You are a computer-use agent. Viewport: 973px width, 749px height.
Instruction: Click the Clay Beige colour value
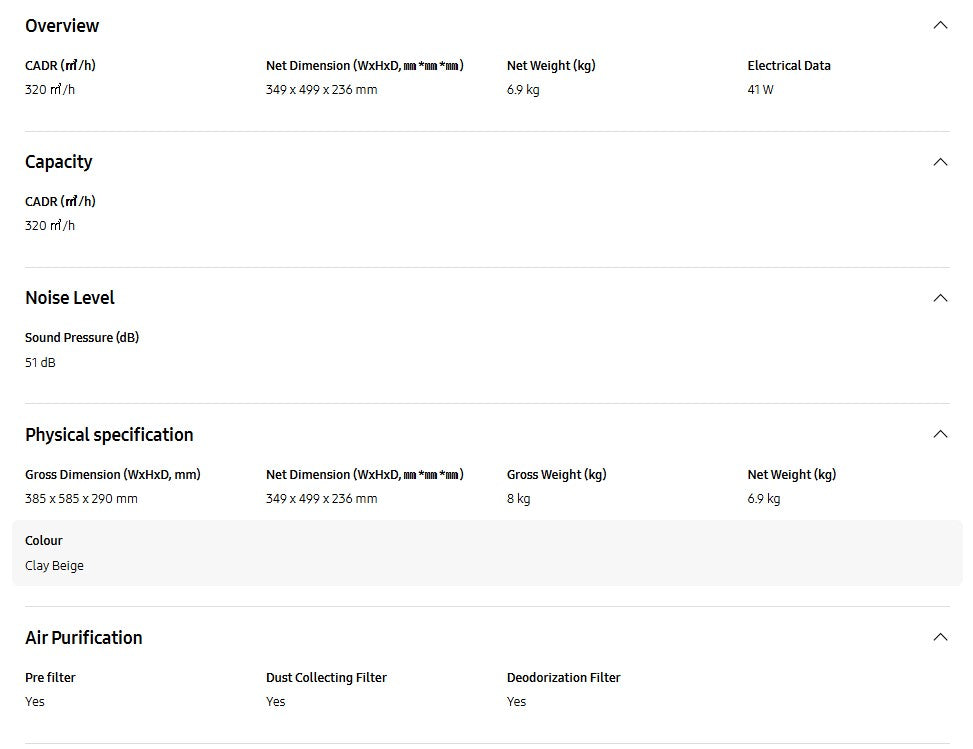pos(54,566)
